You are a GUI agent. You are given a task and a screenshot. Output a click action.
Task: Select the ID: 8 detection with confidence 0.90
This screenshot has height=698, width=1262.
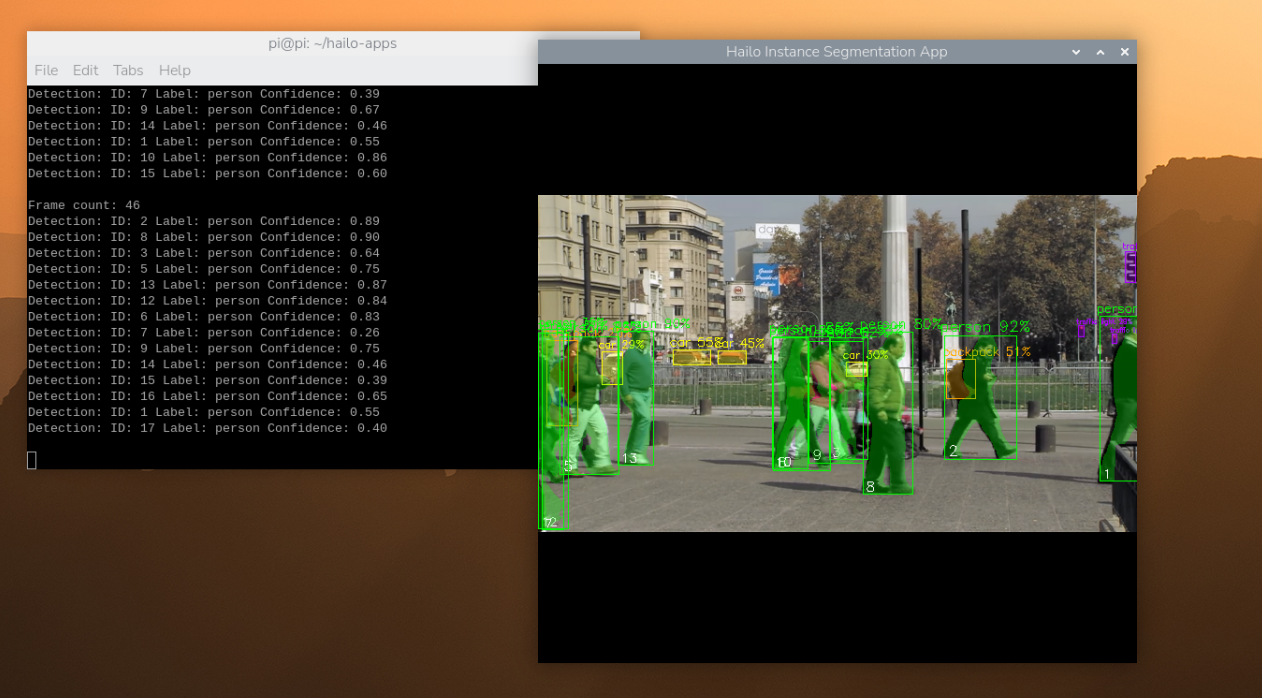204,237
